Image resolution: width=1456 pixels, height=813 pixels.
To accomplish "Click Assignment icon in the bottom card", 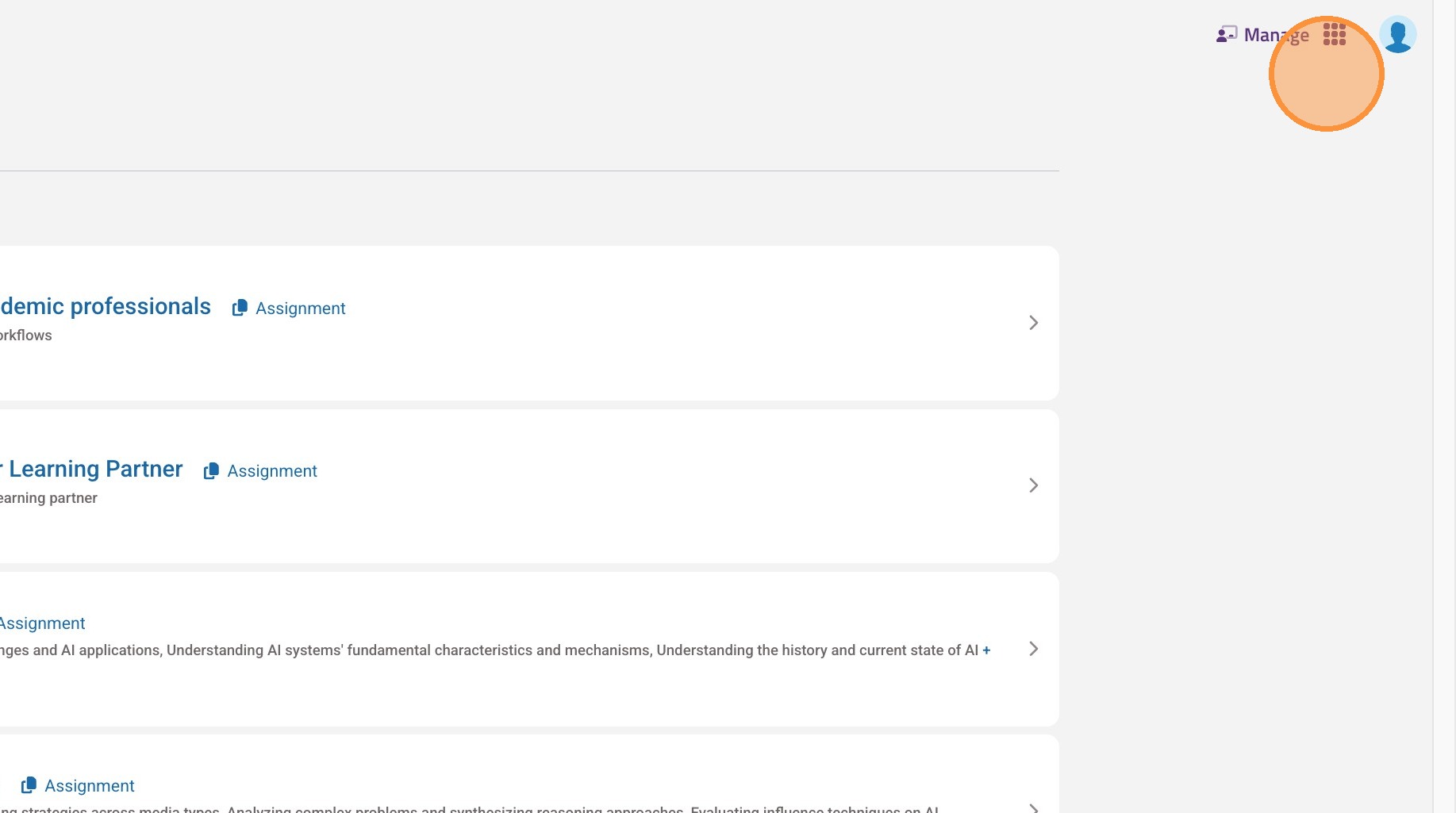I will pyautogui.click(x=29, y=785).
